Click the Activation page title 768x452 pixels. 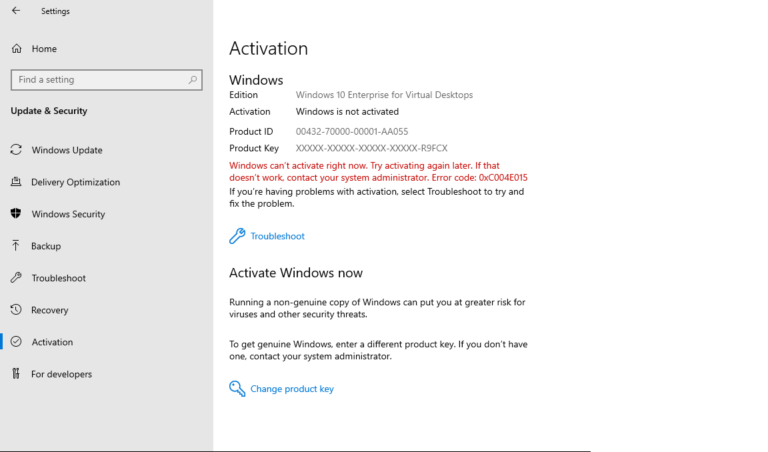point(268,48)
